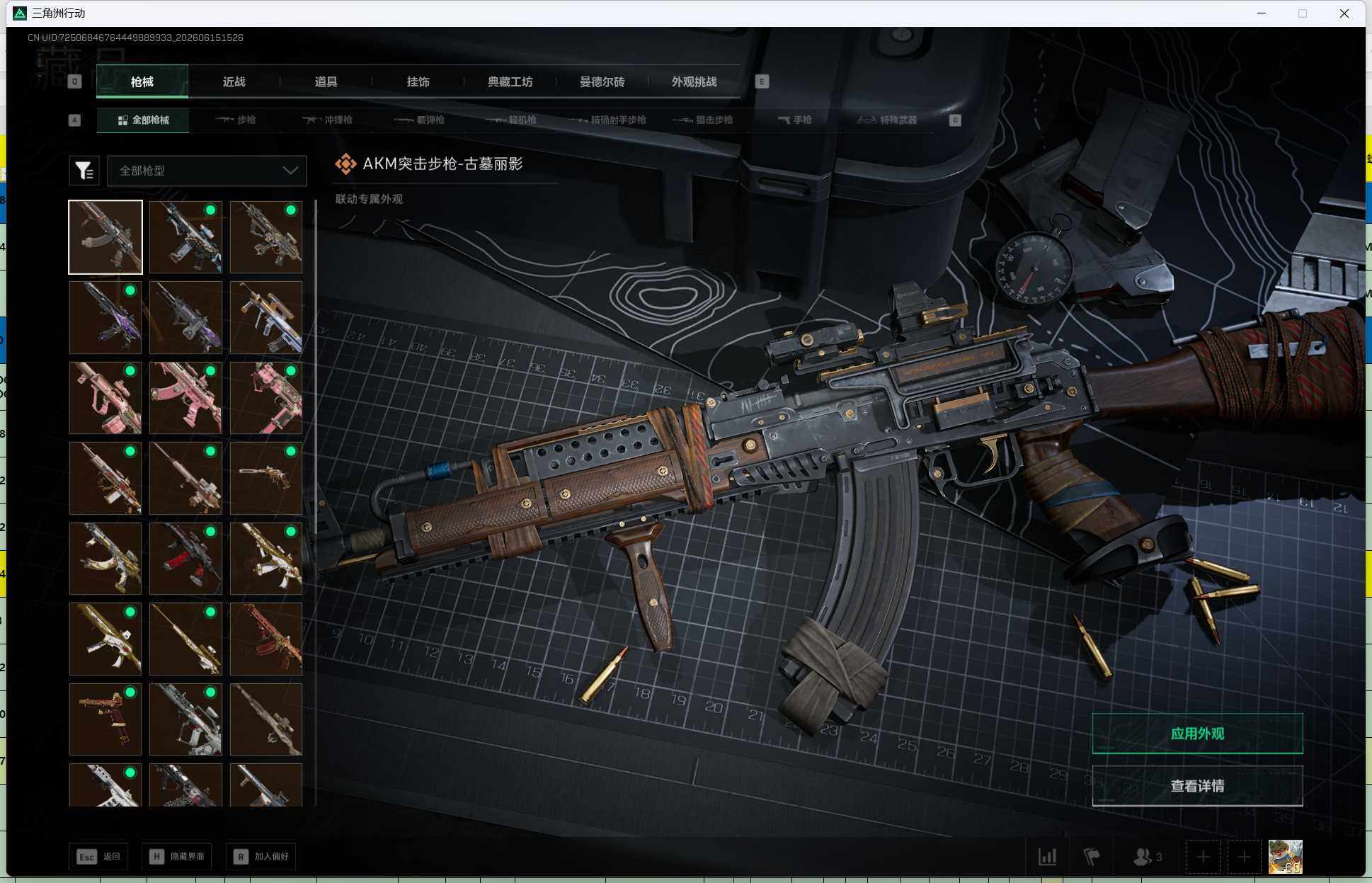Click the Q key hint for previous tab
1372x883 pixels.
pyautogui.click(x=74, y=81)
